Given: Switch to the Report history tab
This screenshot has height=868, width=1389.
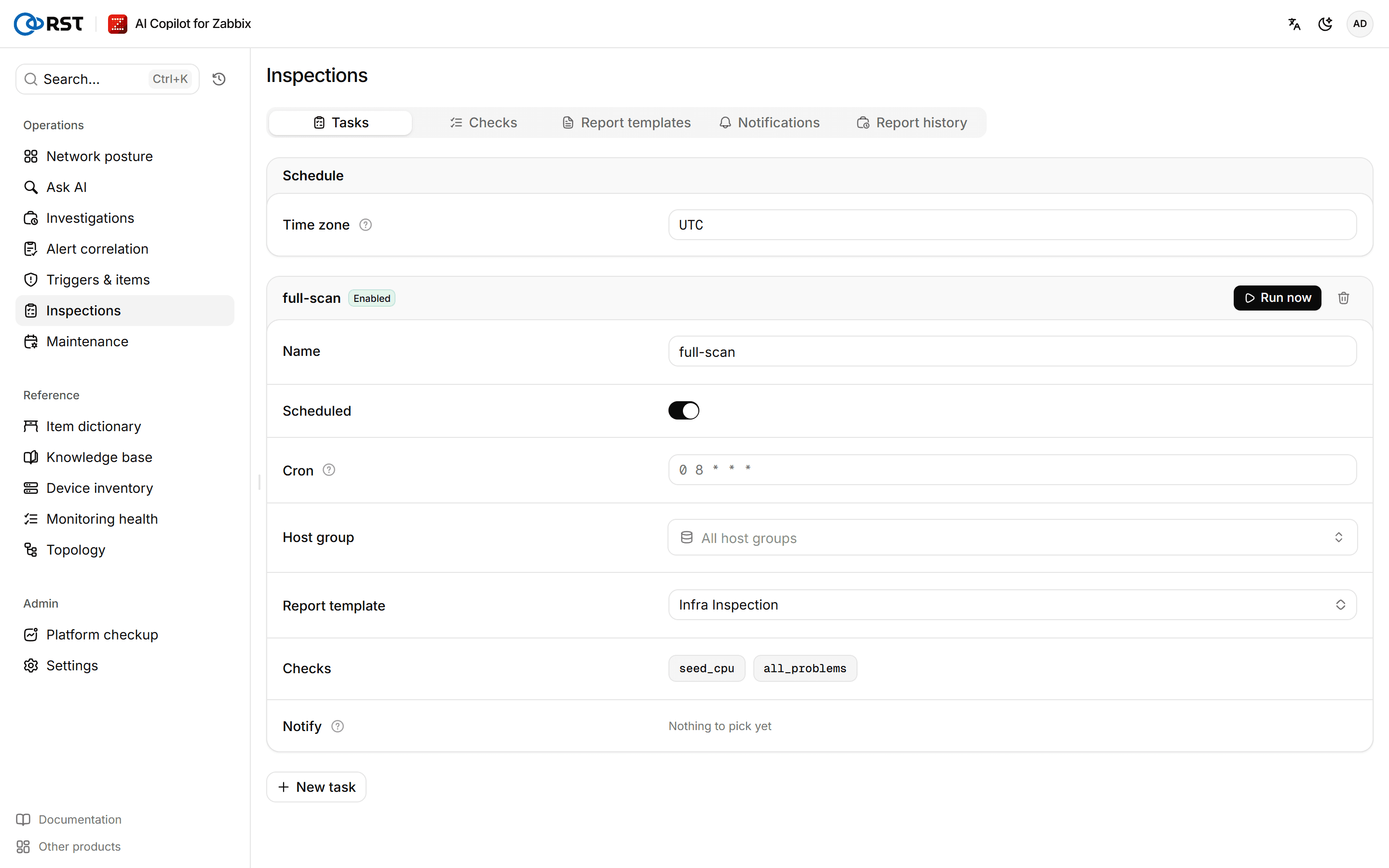Looking at the screenshot, I should 912,123.
